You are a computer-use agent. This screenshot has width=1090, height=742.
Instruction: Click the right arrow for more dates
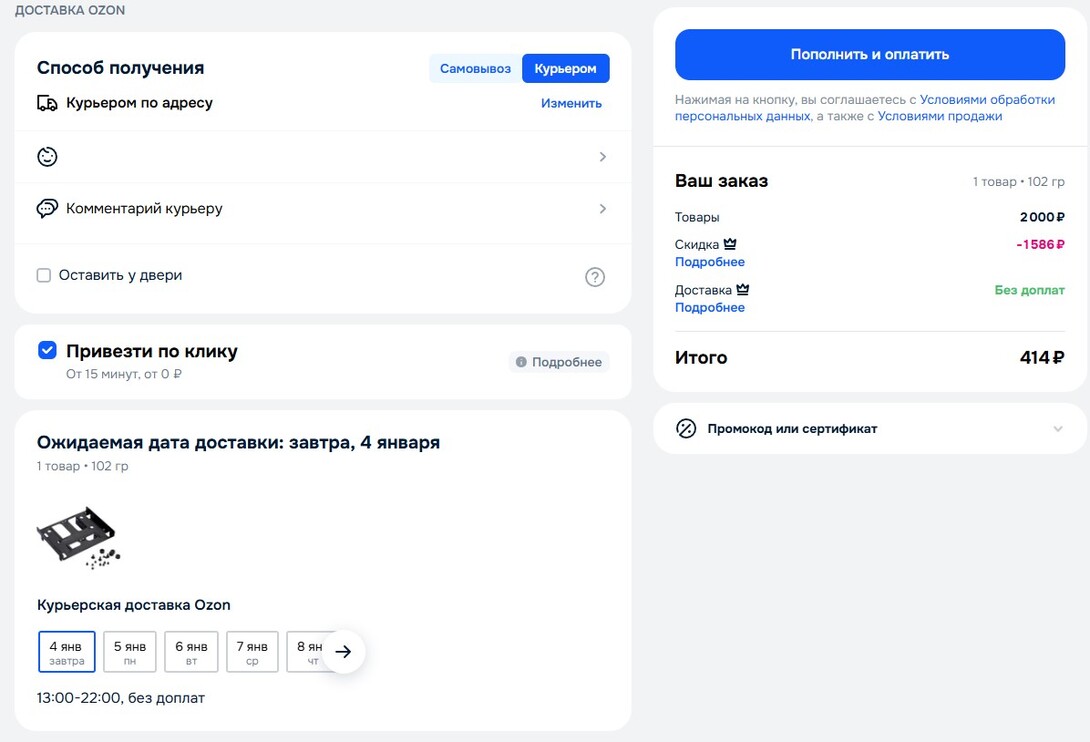point(343,652)
